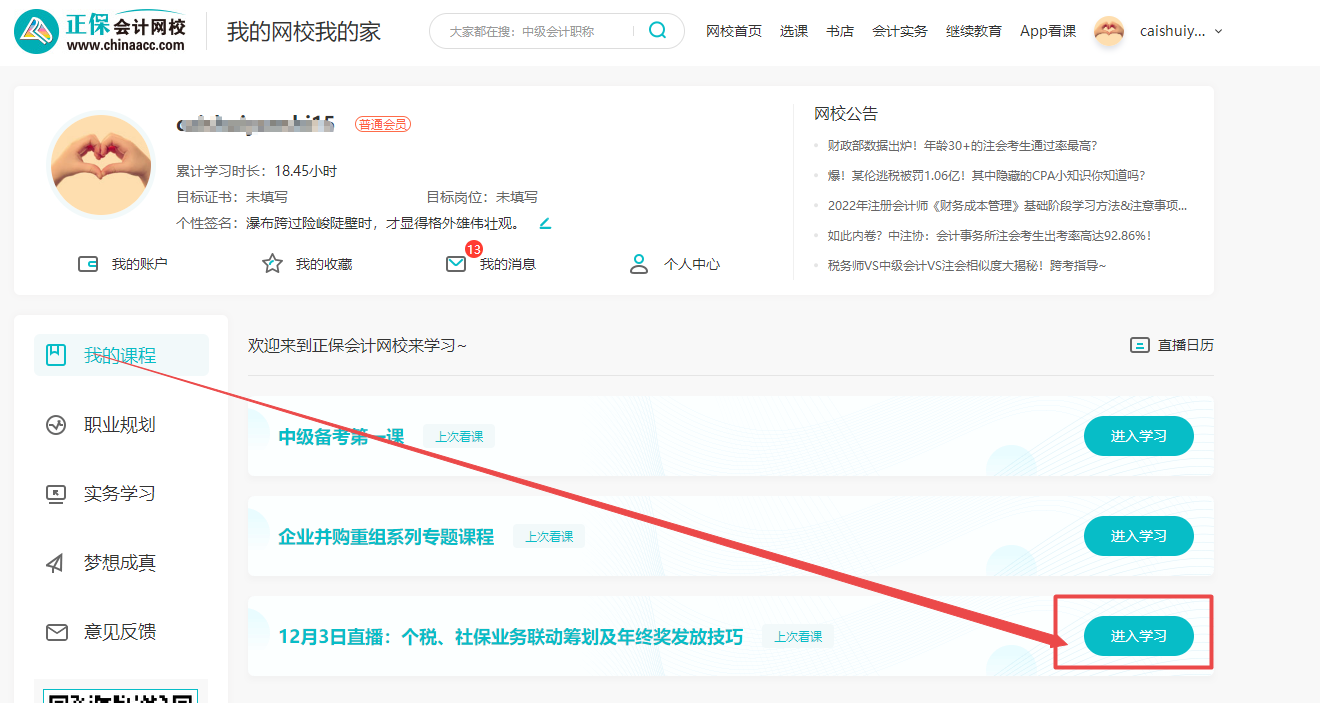Click the 直播日历 link

[1172, 345]
